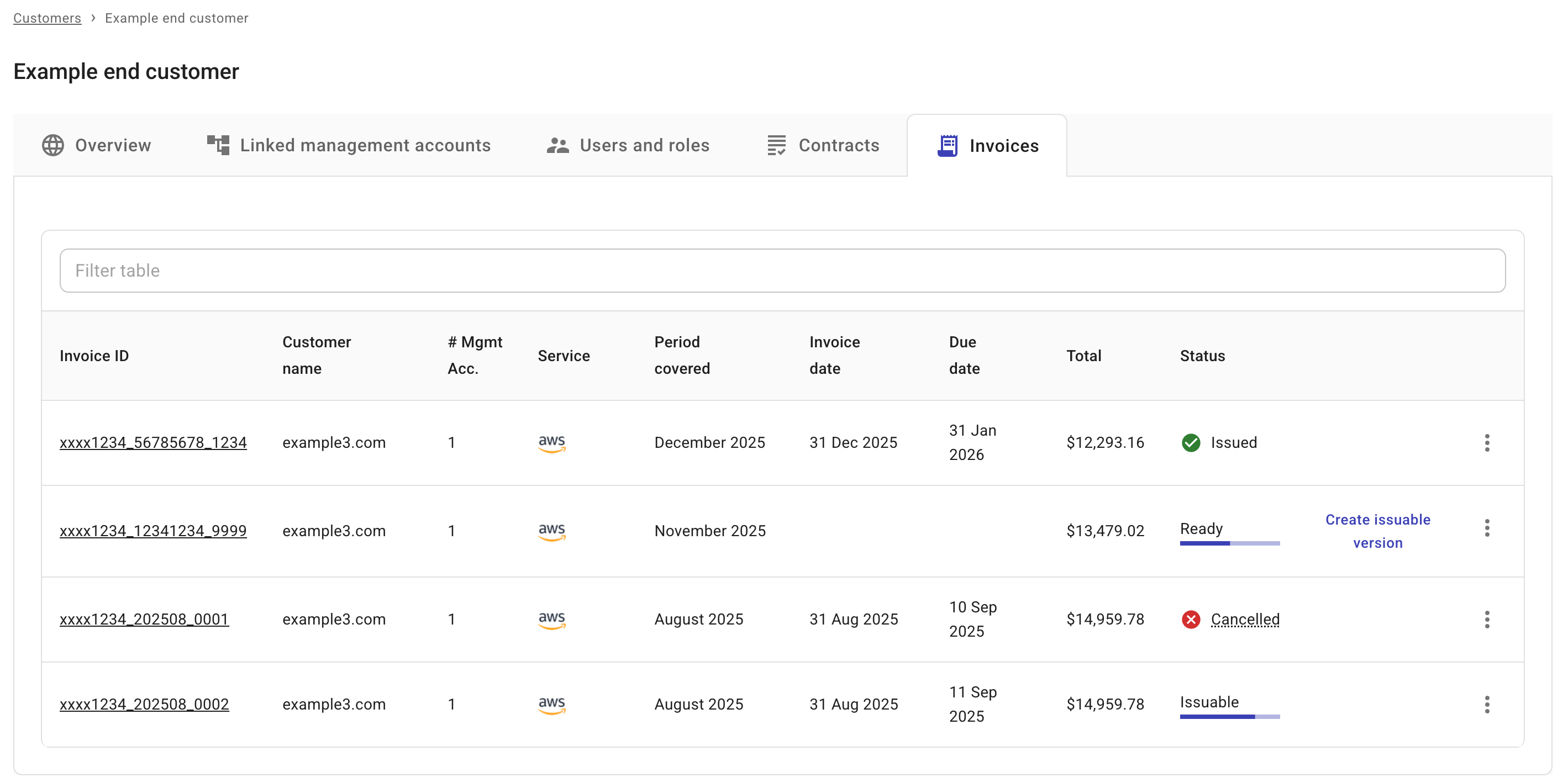Screen dimensions: 1568x783
Task: Click the Create issuable version link
Action: [x=1378, y=531]
